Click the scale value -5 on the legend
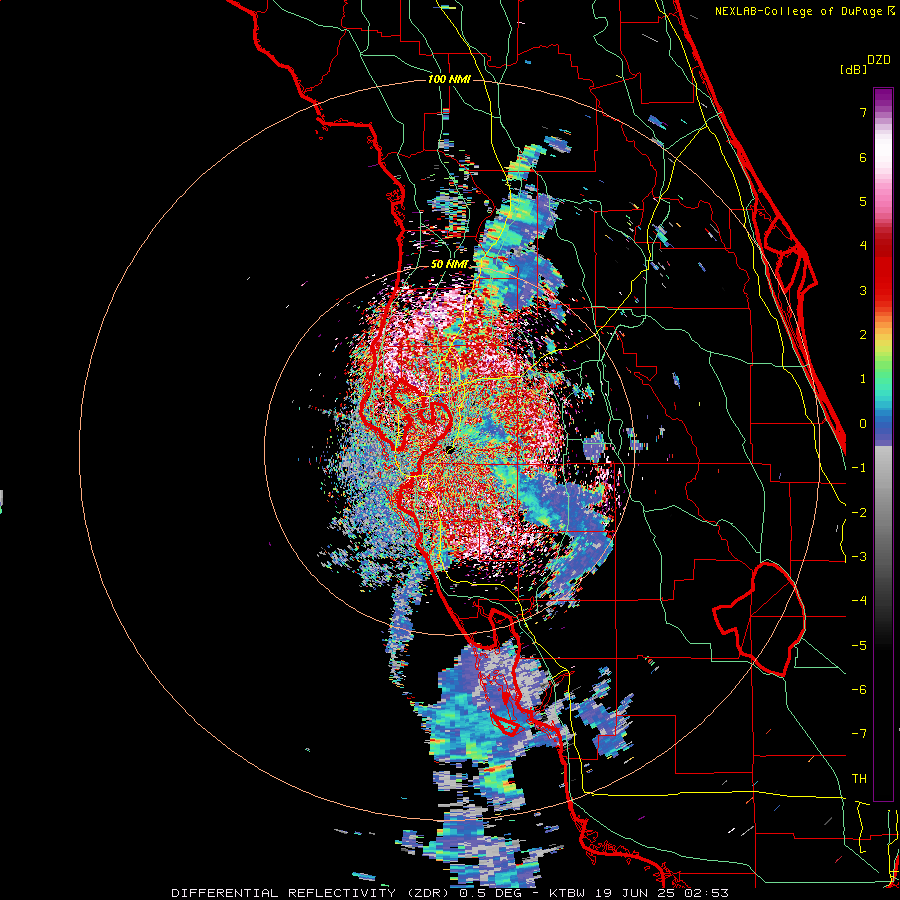The height and width of the screenshot is (900, 900). point(859,645)
